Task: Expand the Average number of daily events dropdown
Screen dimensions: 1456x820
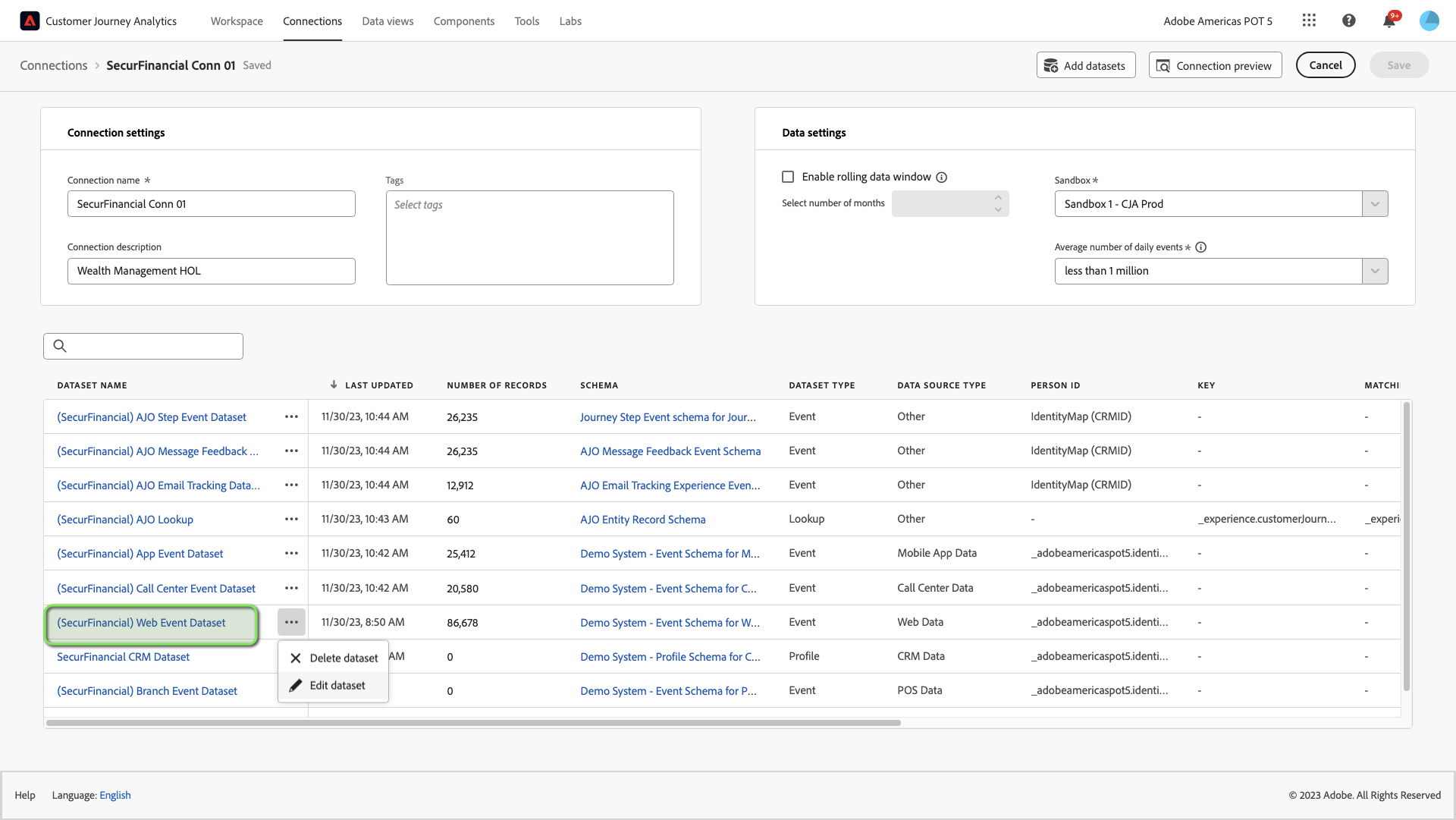Action: pyautogui.click(x=1374, y=272)
